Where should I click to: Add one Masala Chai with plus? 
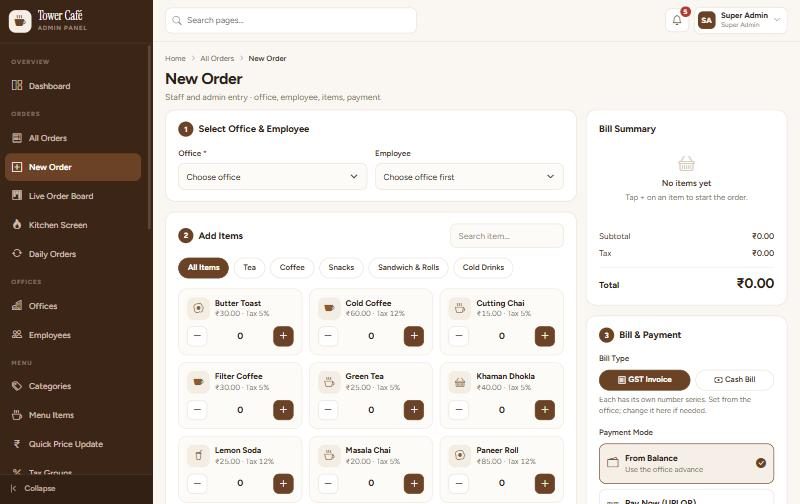414,483
